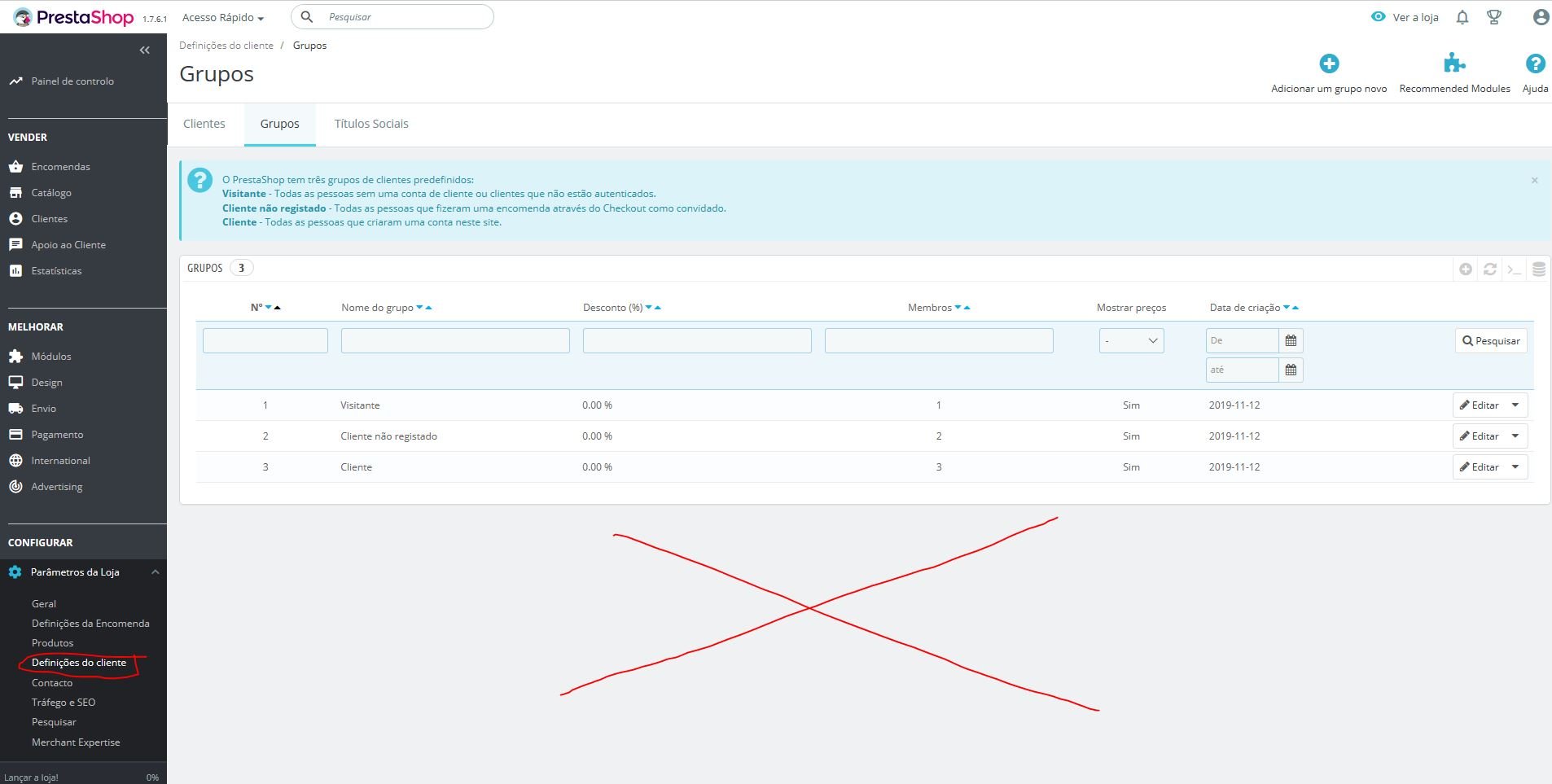Open the Mostrar preços filter dropdown
Viewport: 1552px width, 784px height.
point(1131,340)
